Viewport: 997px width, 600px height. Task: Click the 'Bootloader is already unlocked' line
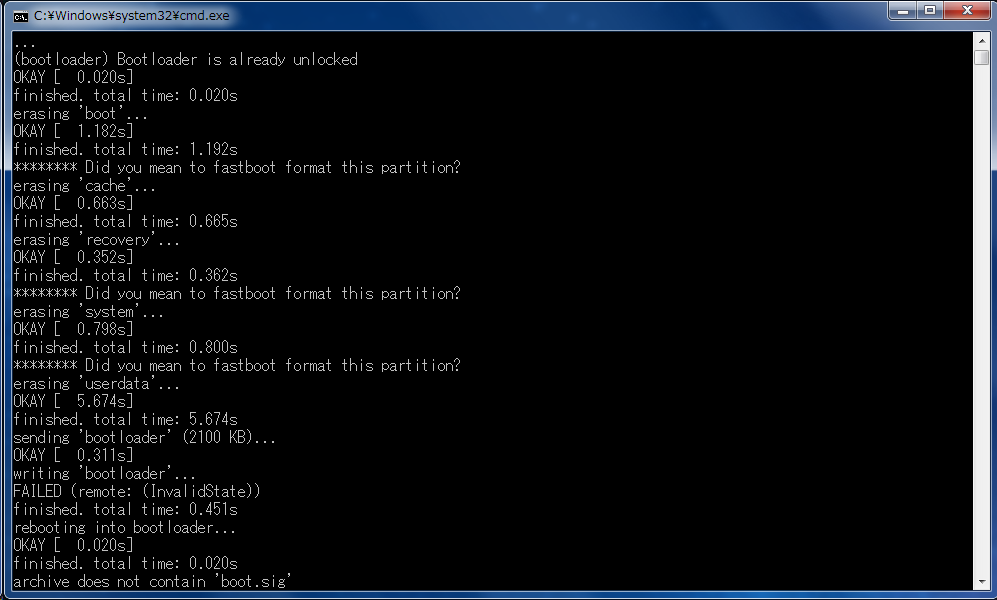185,60
